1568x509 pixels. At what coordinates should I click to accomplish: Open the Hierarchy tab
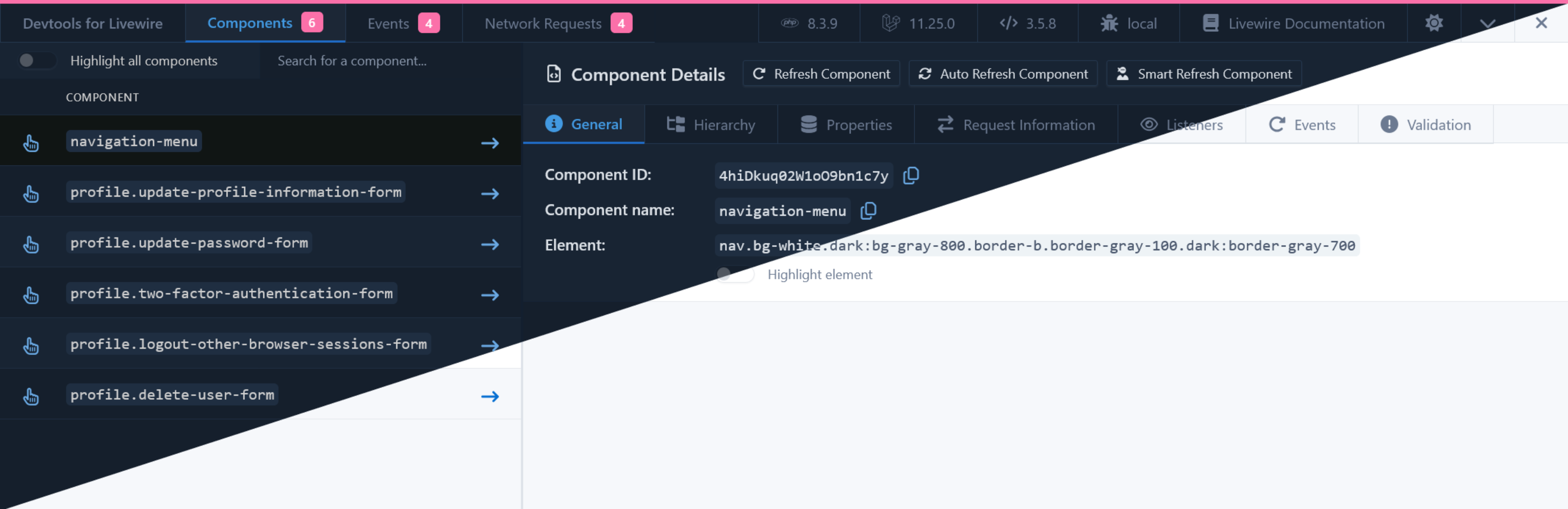point(710,124)
